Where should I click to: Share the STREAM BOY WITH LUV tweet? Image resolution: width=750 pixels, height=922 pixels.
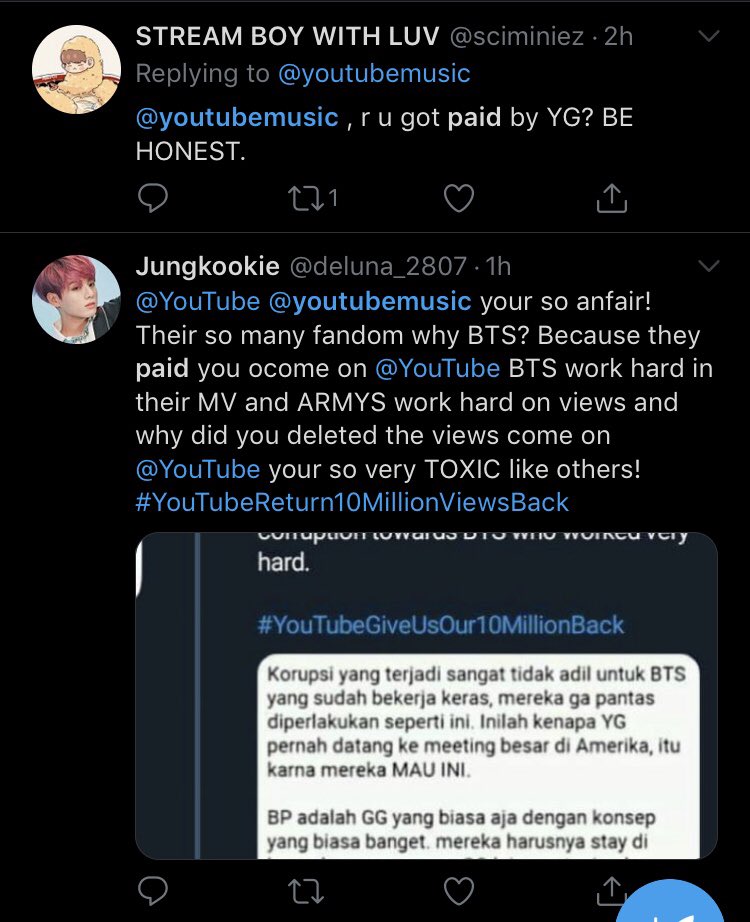click(x=612, y=198)
